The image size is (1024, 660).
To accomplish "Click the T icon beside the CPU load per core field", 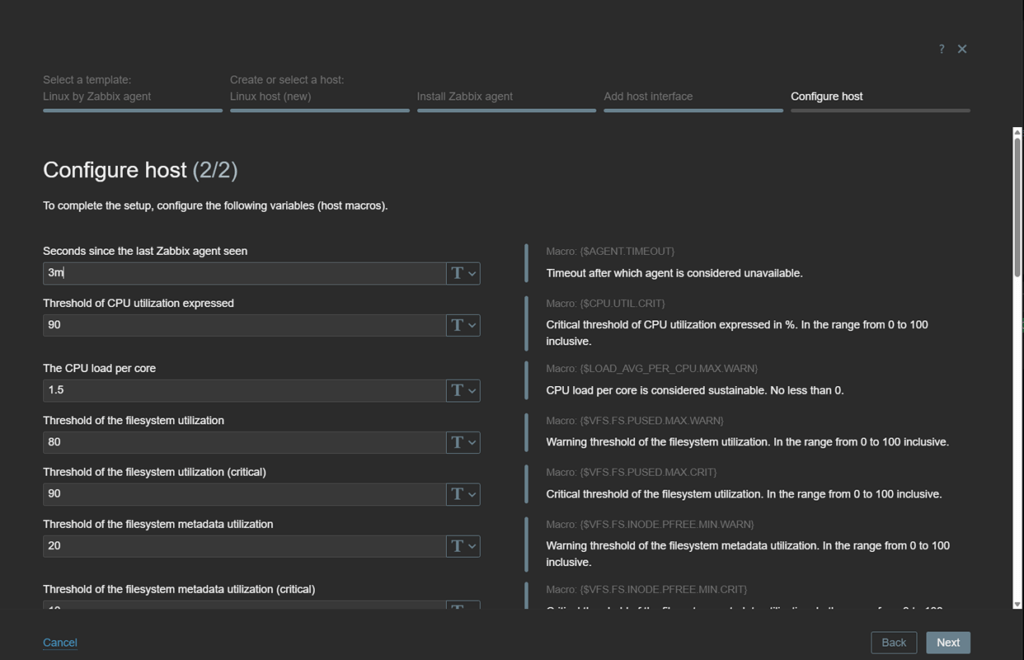I will [457, 390].
